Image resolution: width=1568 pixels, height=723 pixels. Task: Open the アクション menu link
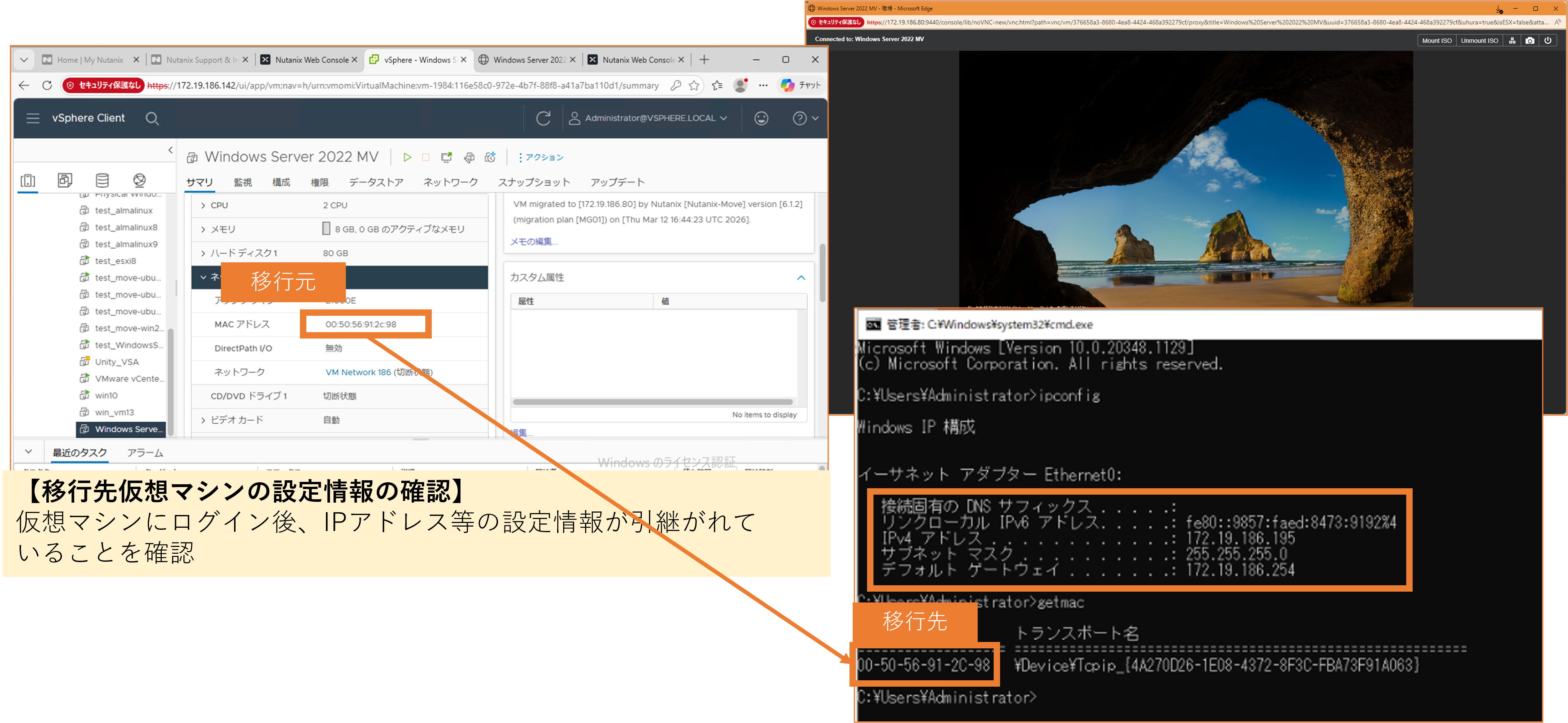541,158
